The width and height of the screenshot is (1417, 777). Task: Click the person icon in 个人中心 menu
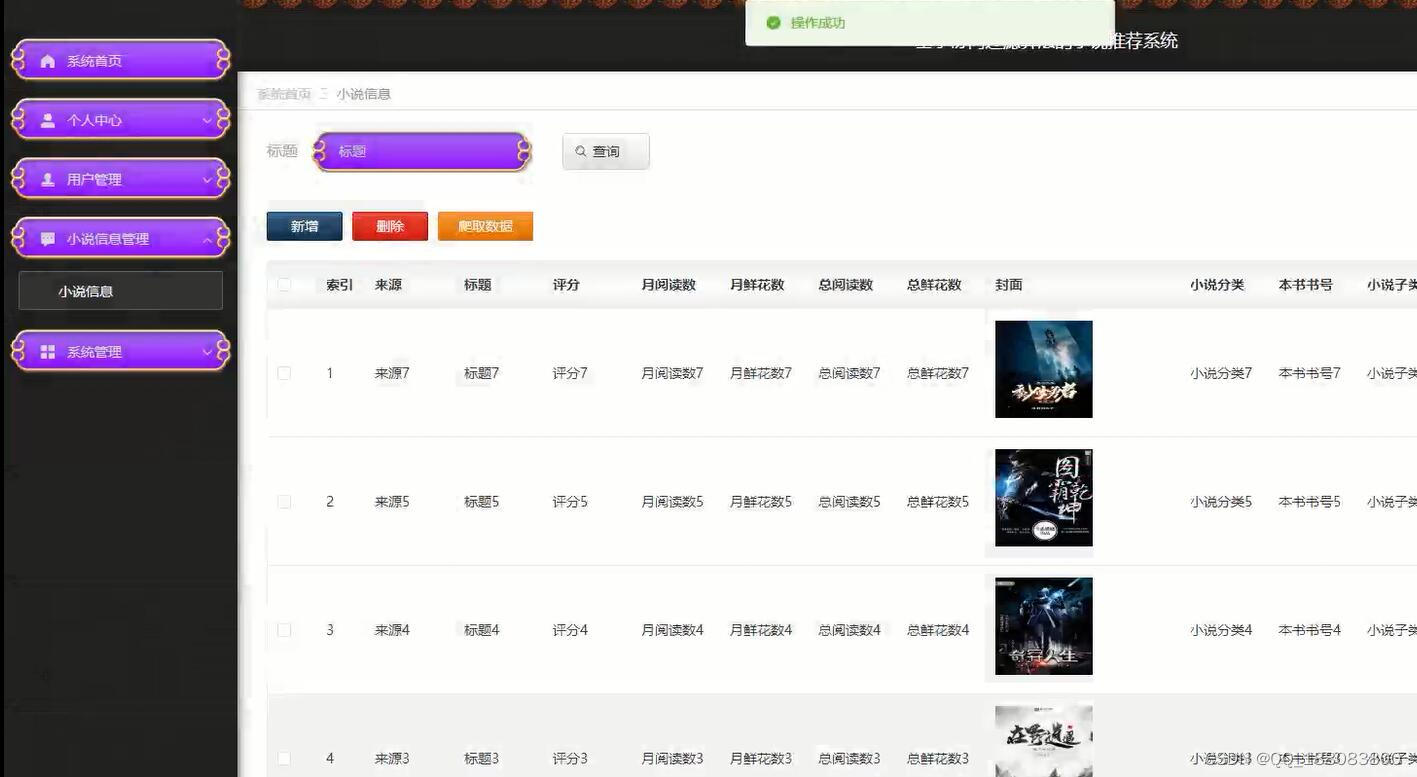click(47, 120)
